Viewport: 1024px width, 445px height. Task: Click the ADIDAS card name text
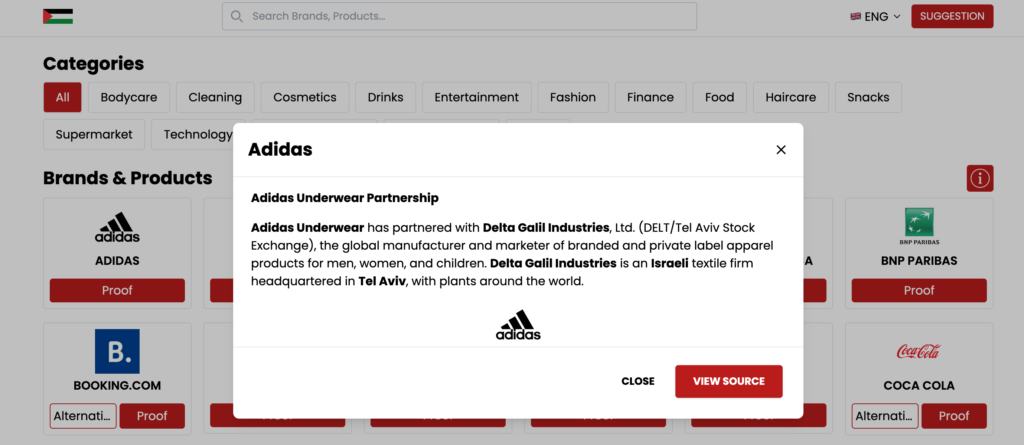(118, 261)
